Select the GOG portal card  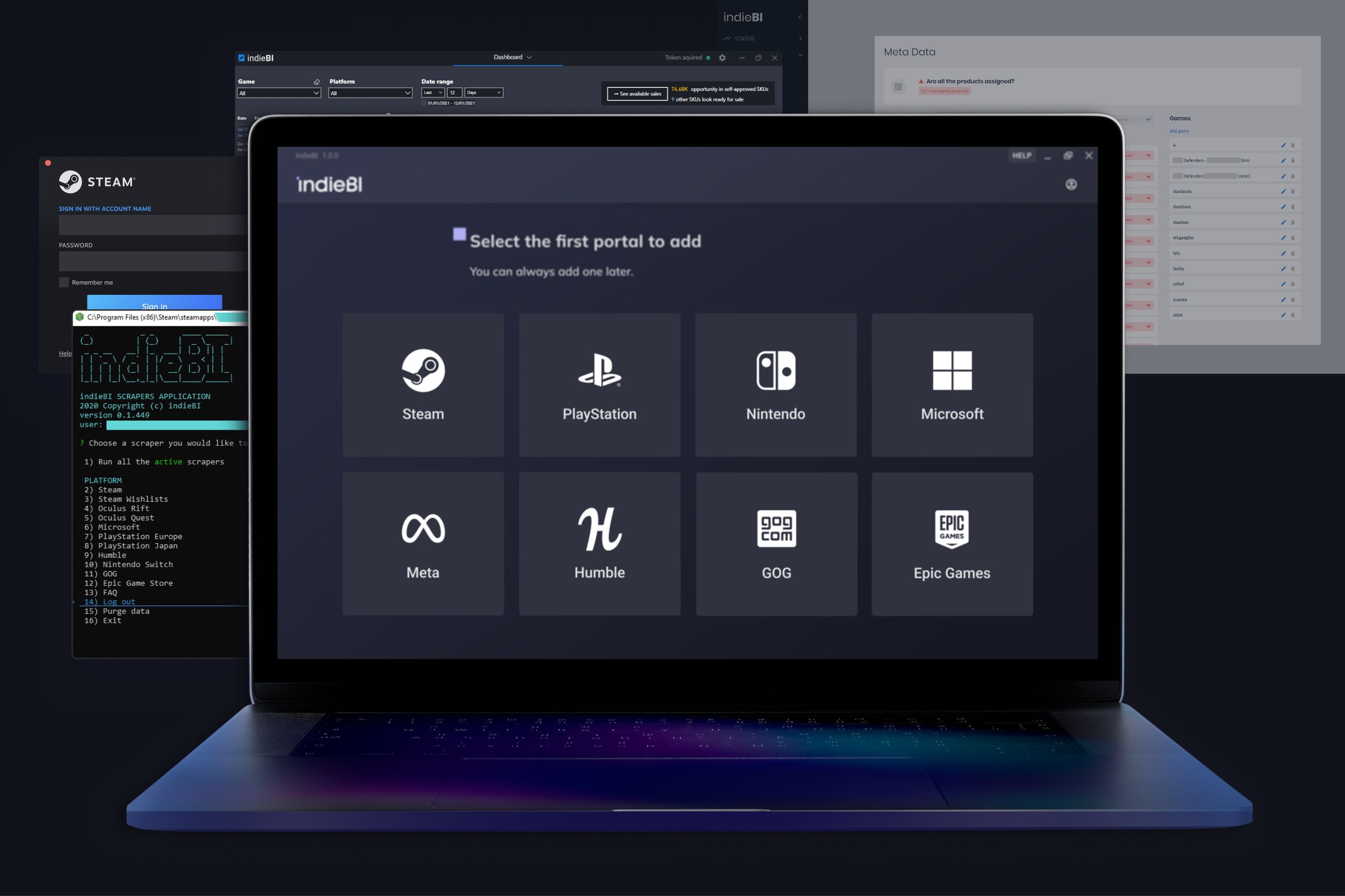776,543
